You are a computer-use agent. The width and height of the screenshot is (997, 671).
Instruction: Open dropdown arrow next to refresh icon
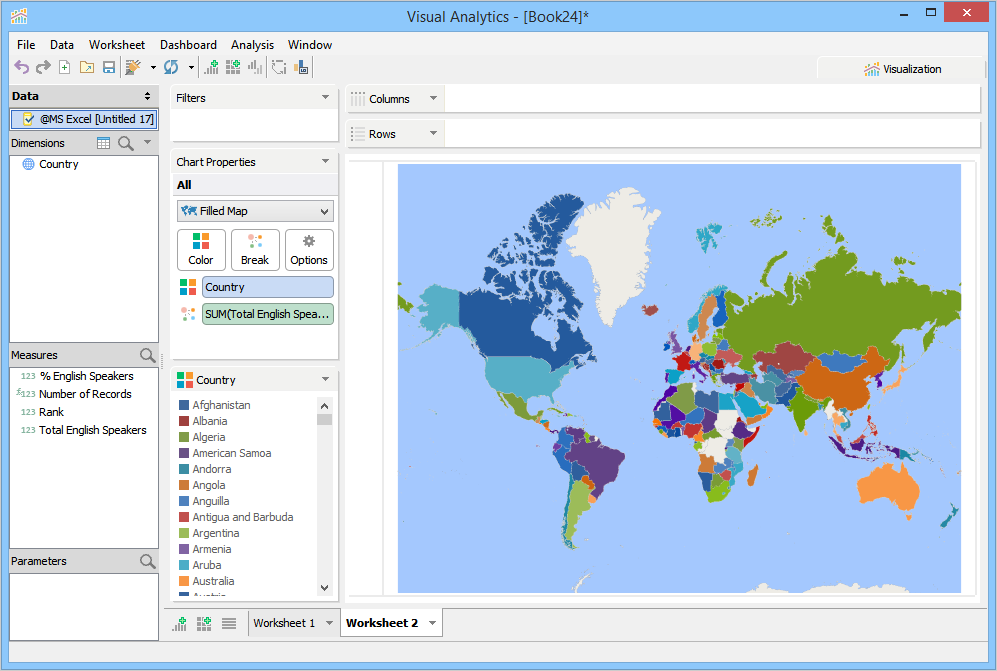click(x=191, y=67)
